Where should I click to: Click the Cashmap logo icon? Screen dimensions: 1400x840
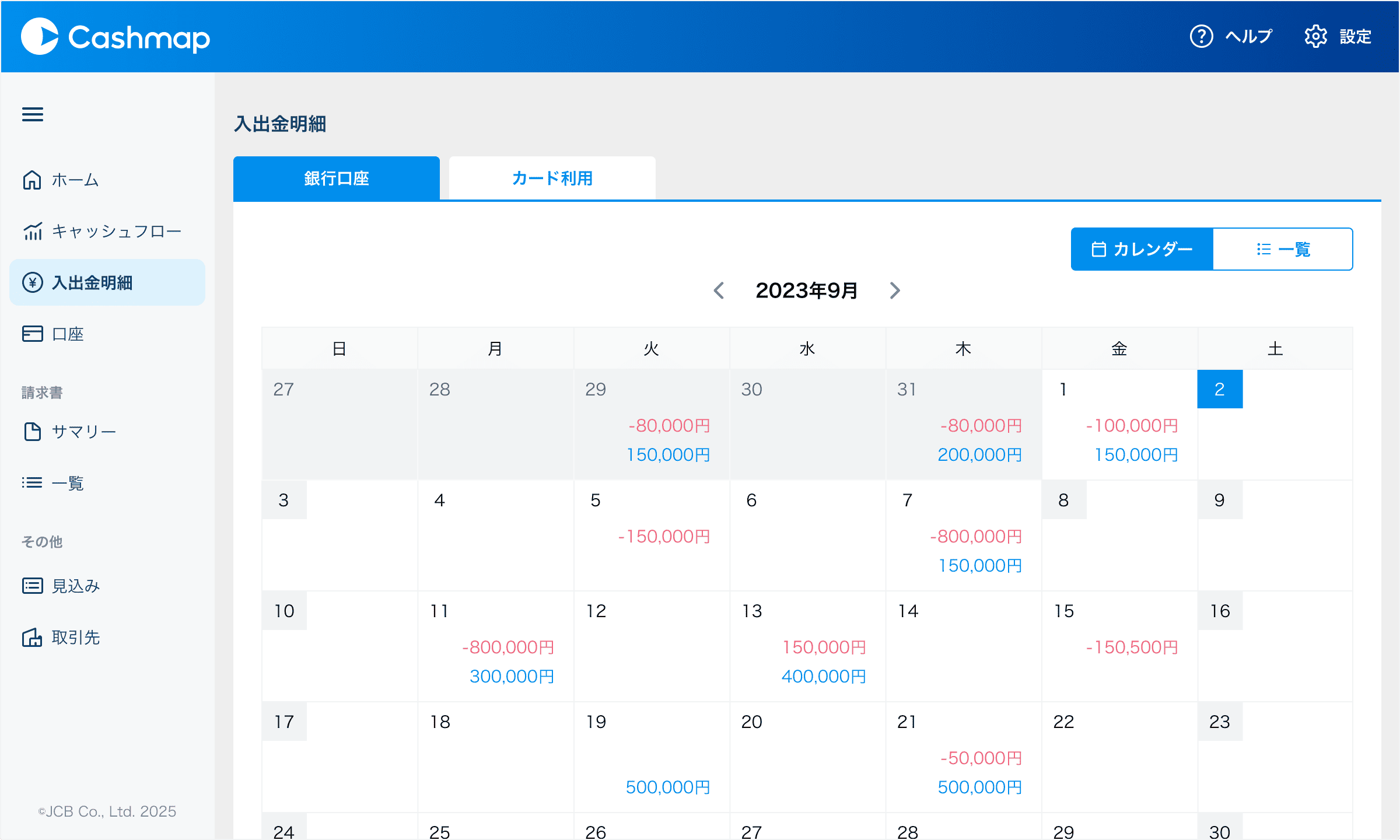click(40, 37)
